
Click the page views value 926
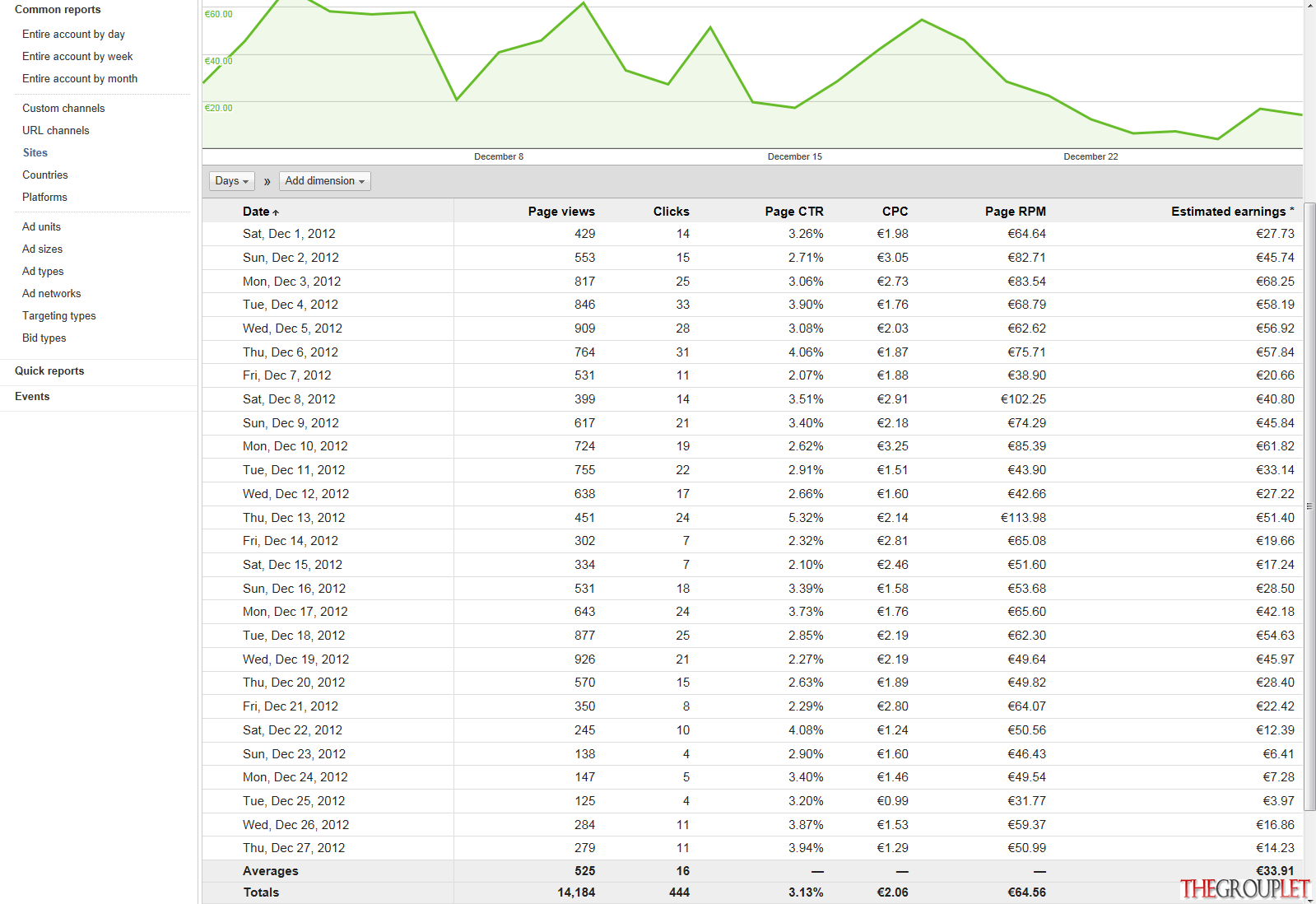584,659
